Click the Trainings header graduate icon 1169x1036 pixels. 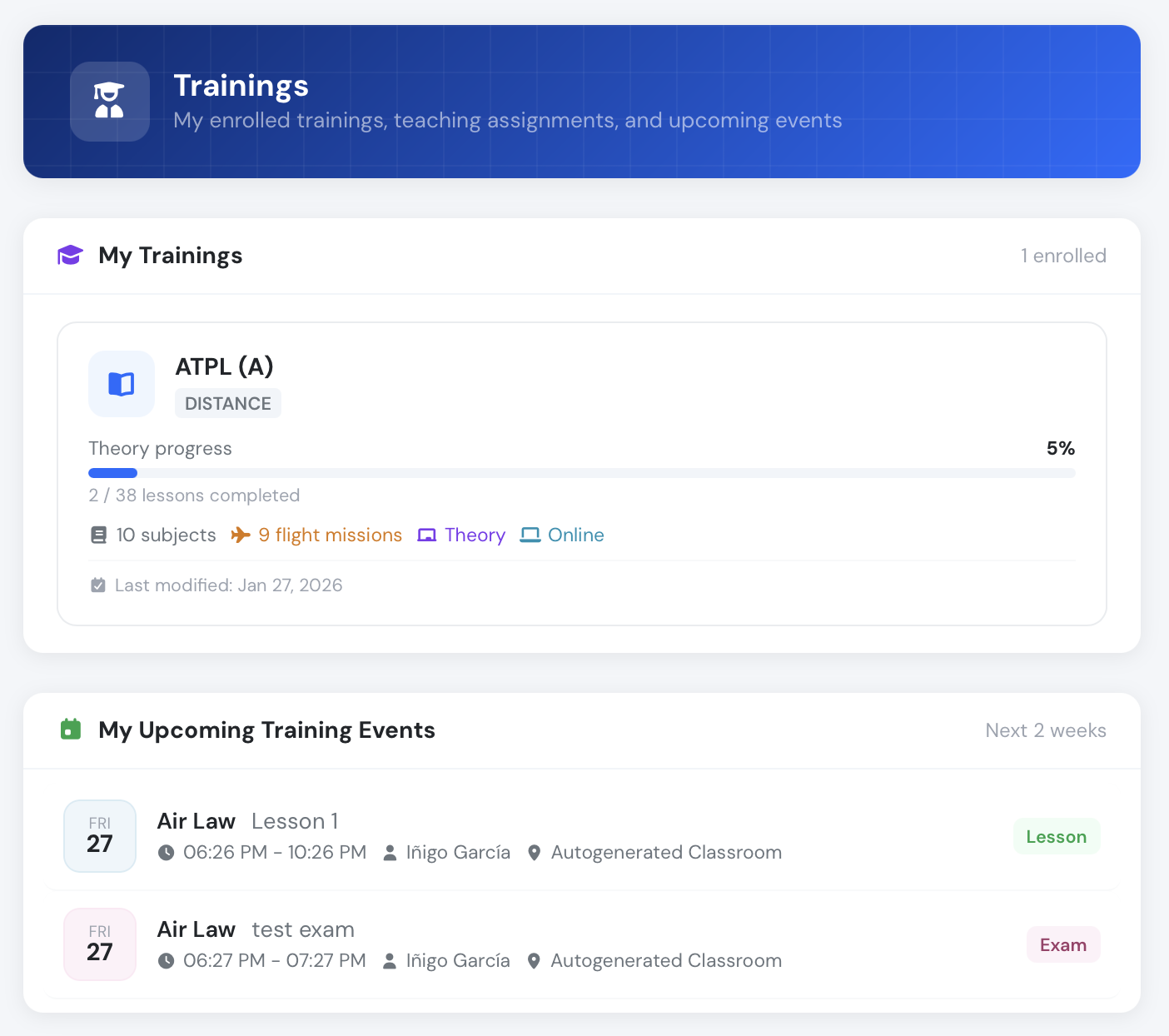tap(109, 101)
